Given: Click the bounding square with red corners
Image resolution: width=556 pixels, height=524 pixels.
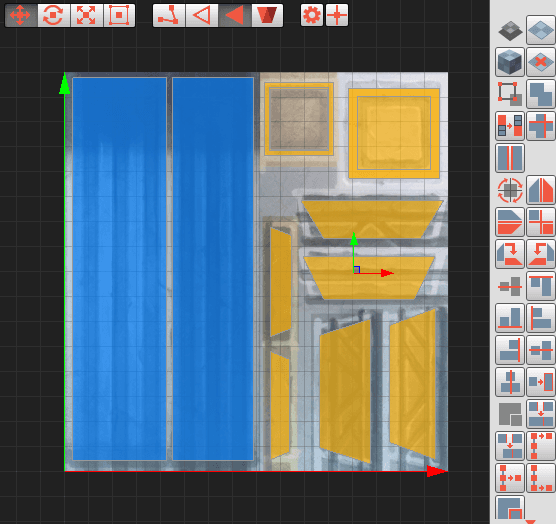Looking at the screenshot, I should (x=510, y=94).
